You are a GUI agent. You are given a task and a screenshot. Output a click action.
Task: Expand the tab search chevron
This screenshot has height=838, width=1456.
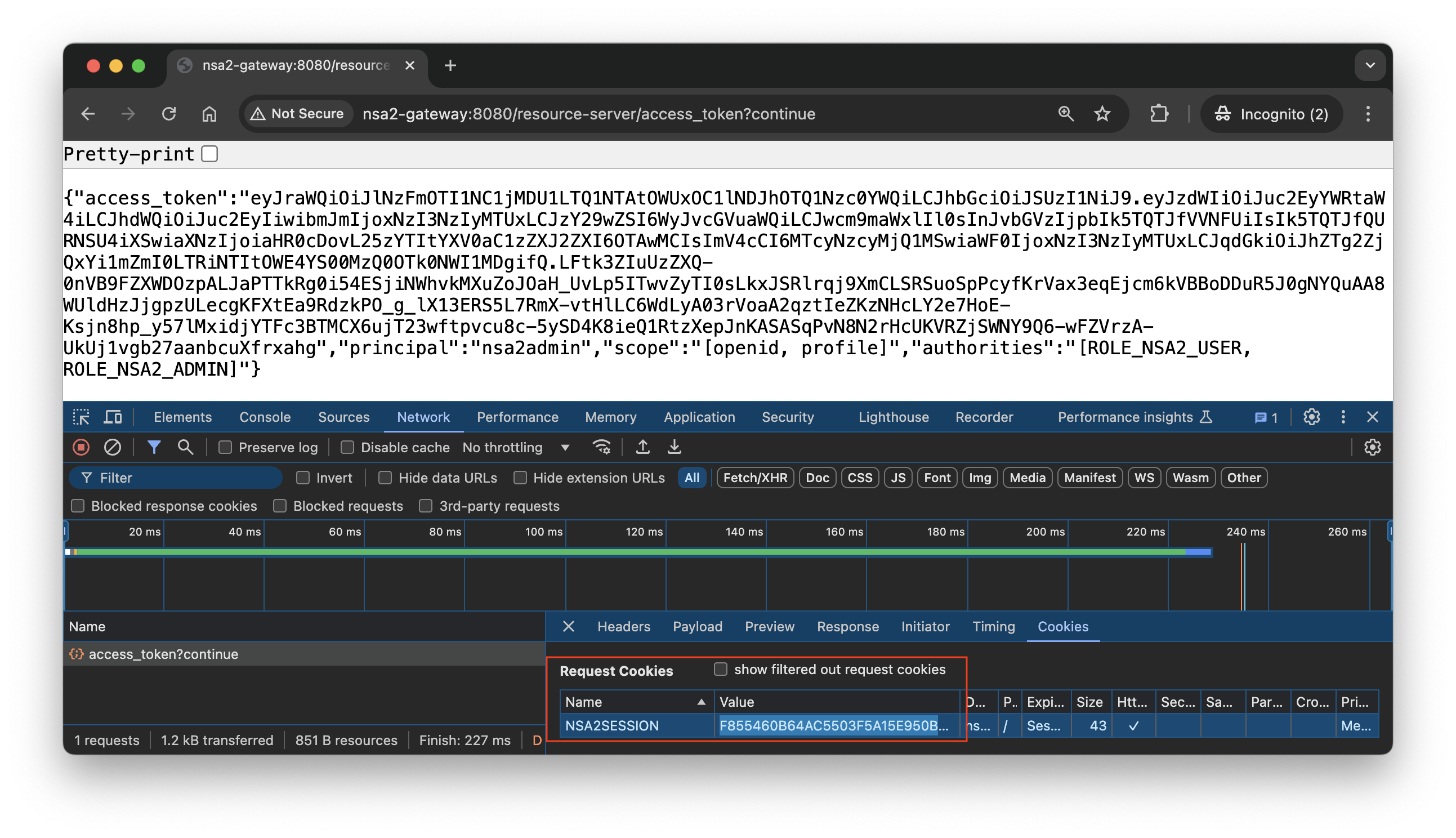pyautogui.click(x=1370, y=66)
